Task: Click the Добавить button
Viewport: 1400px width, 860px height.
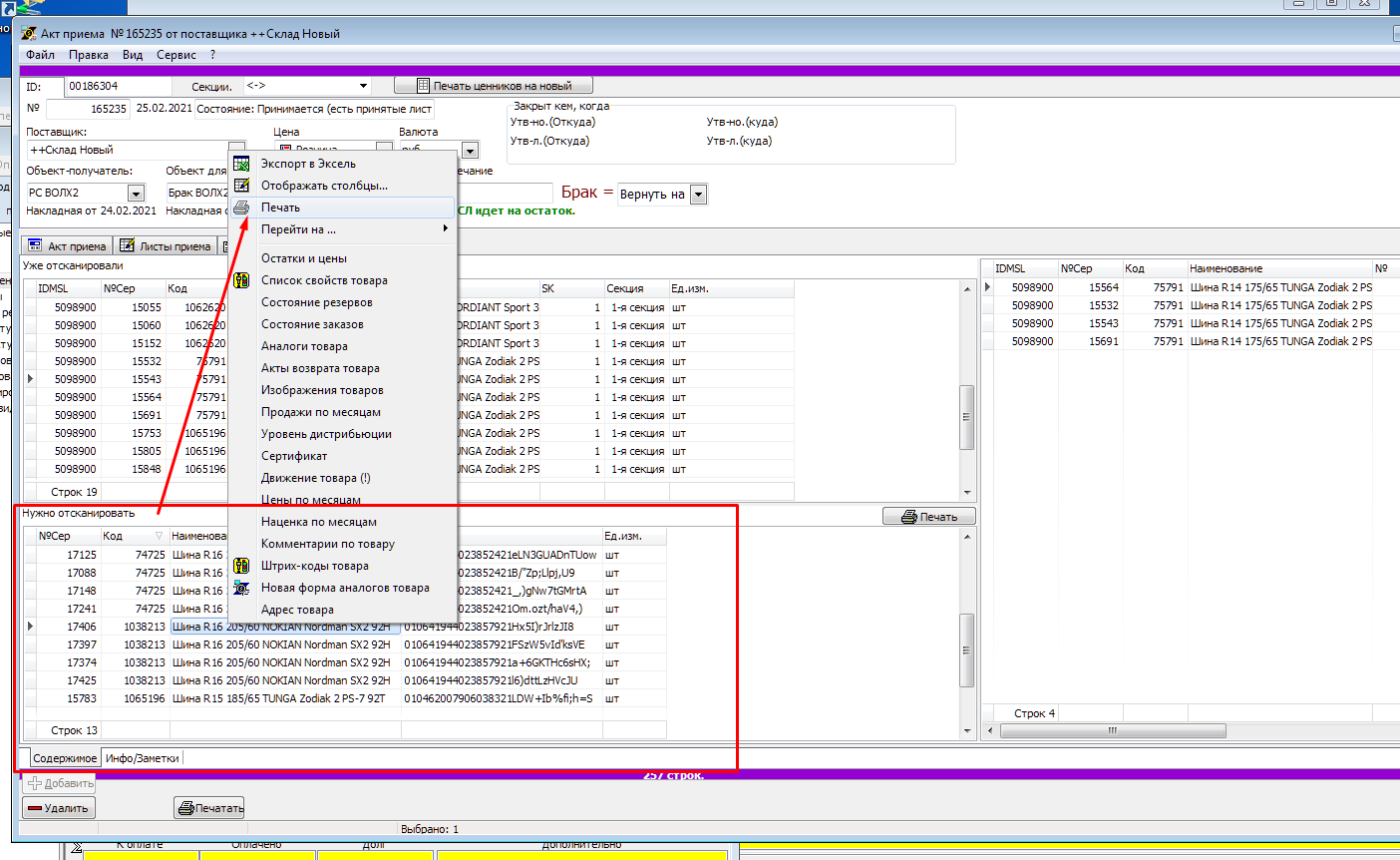Action: pyautogui.click(x=59, y=783)
